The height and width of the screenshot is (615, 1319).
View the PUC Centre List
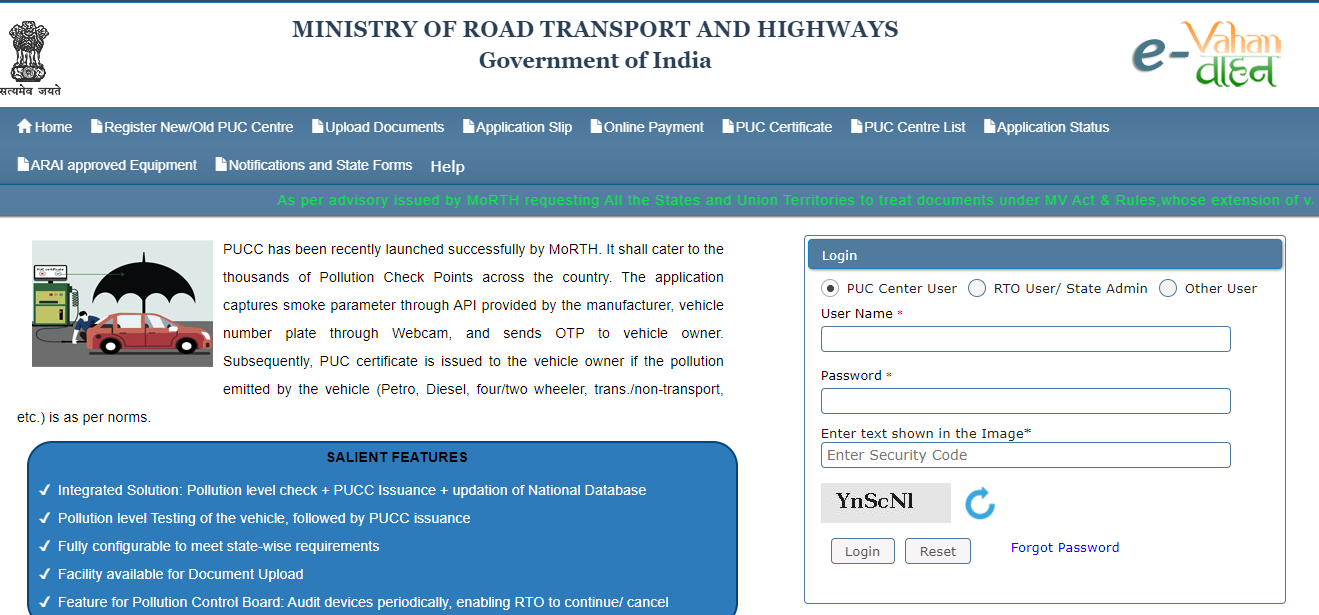click(x=907, y=126)
